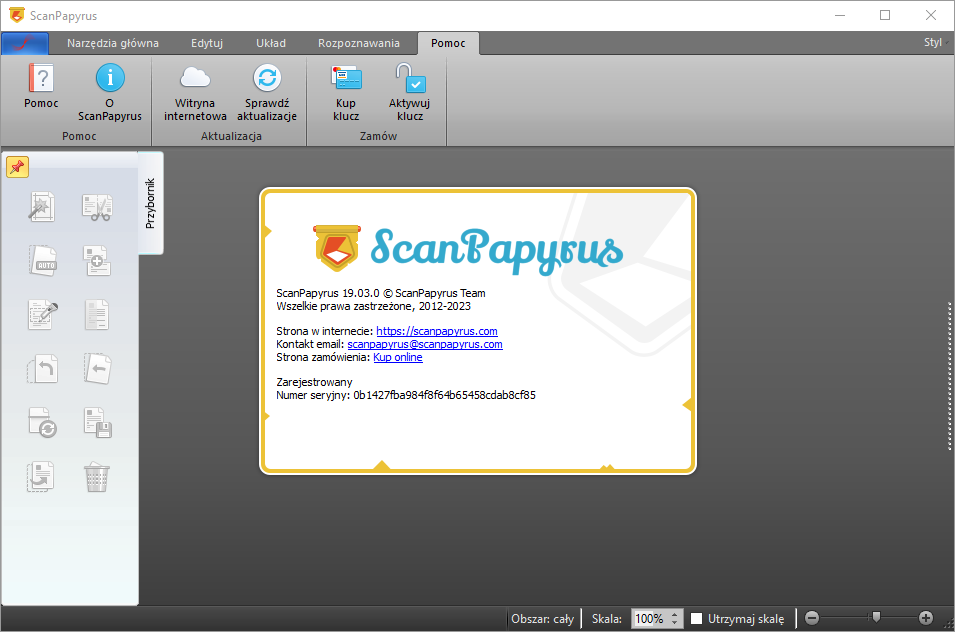
Task: Open the https://scanpapyrus.com link
Action: (437, 331)
